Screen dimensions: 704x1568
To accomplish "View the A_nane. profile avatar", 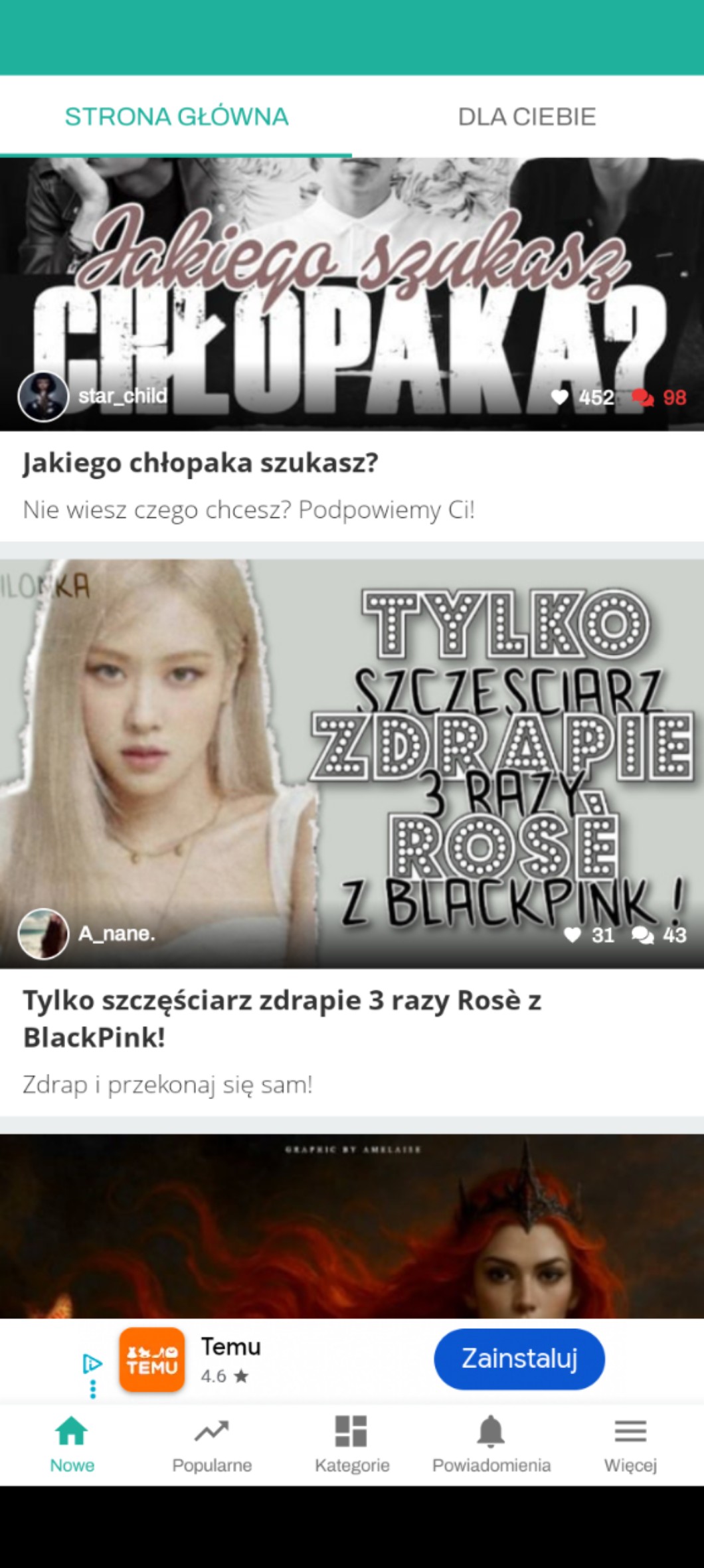I will (x=43, y=934).
